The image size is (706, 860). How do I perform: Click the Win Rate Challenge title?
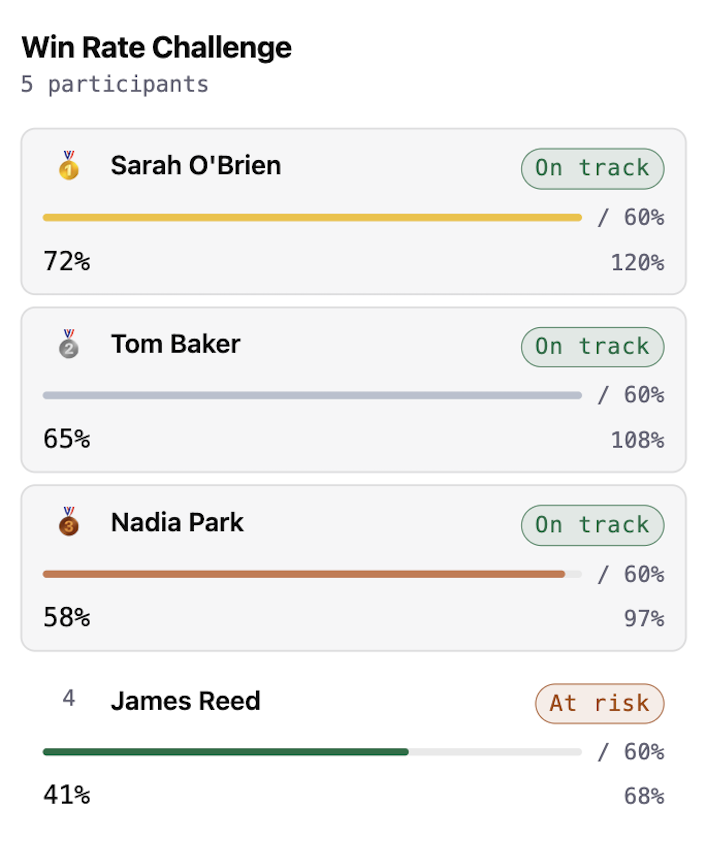pyautogui.click(x=156, y=47)
